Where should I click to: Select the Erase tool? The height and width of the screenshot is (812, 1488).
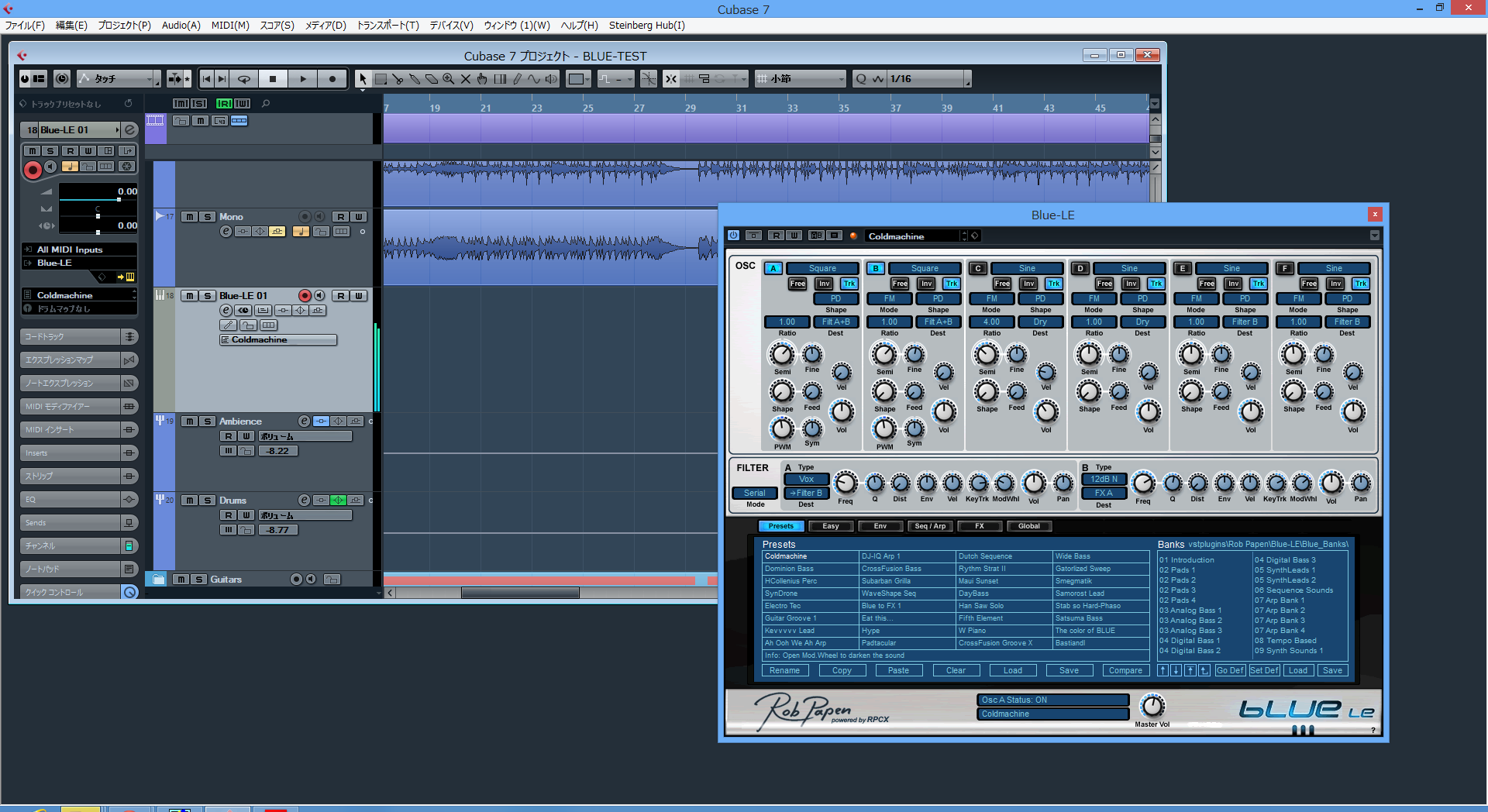click(x=432, y=79)
